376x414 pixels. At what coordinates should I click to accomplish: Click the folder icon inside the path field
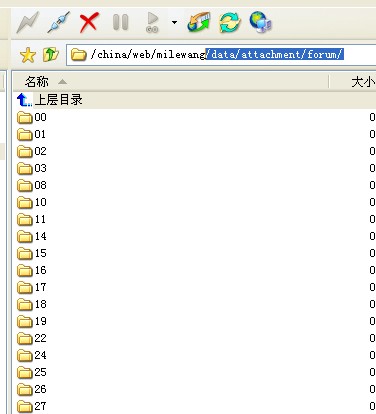[79, 54]
